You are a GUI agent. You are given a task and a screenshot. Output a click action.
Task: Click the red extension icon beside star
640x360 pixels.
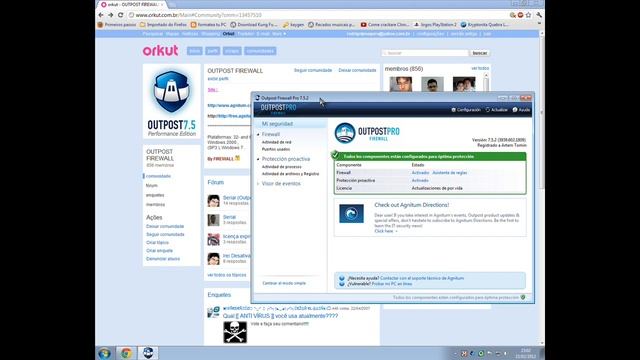[x=520, y=15]
